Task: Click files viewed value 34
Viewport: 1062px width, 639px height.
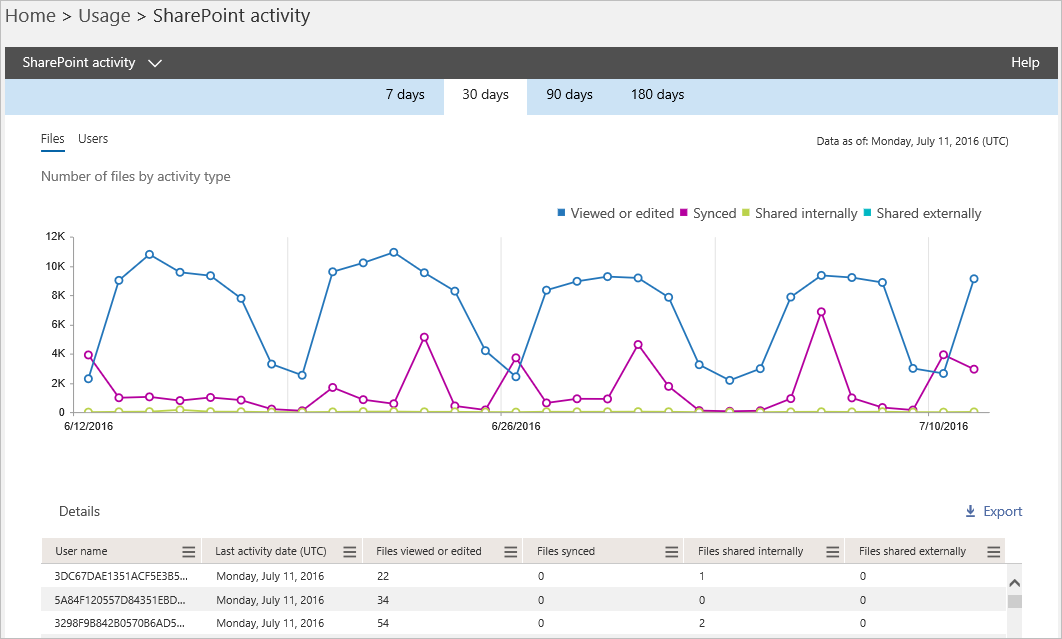Action: point(383,600)
